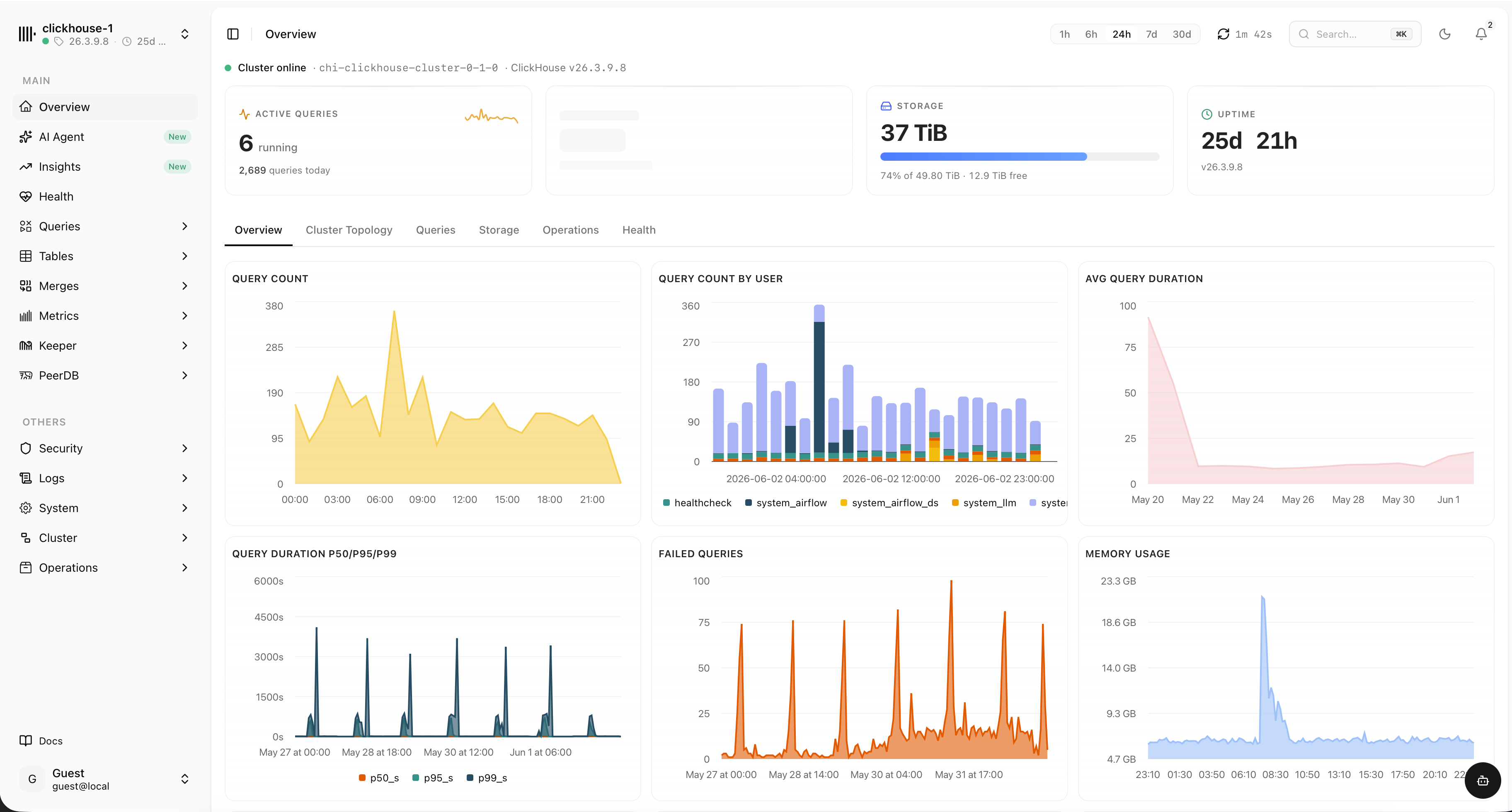Click the Metrics bars icon
The height and width of the screenshot is (812, 1512).
point(26,316)
